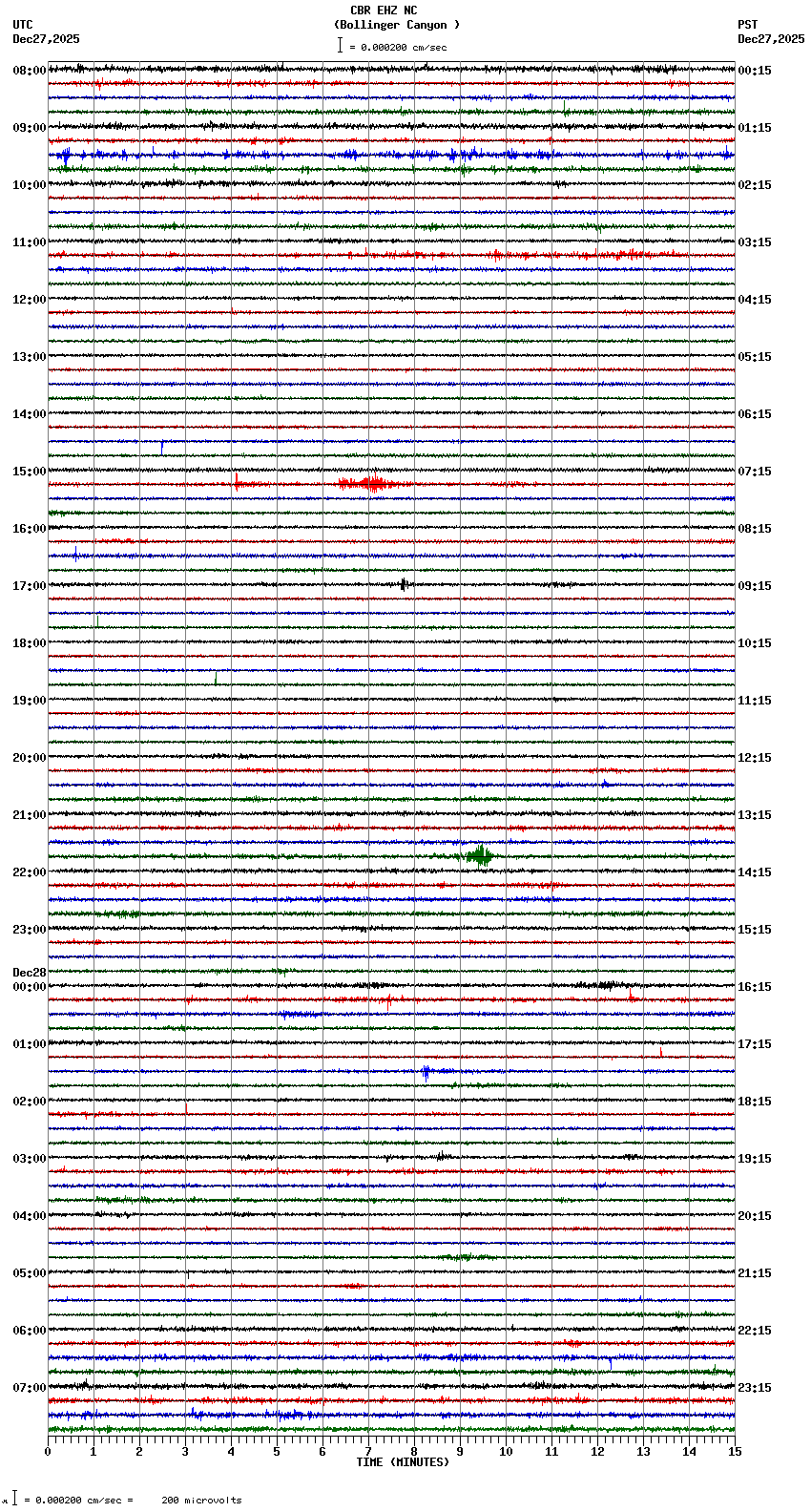Click the 'Dec28' date change label
This screenshot has height=1512, width=811.
coord(30,973)
